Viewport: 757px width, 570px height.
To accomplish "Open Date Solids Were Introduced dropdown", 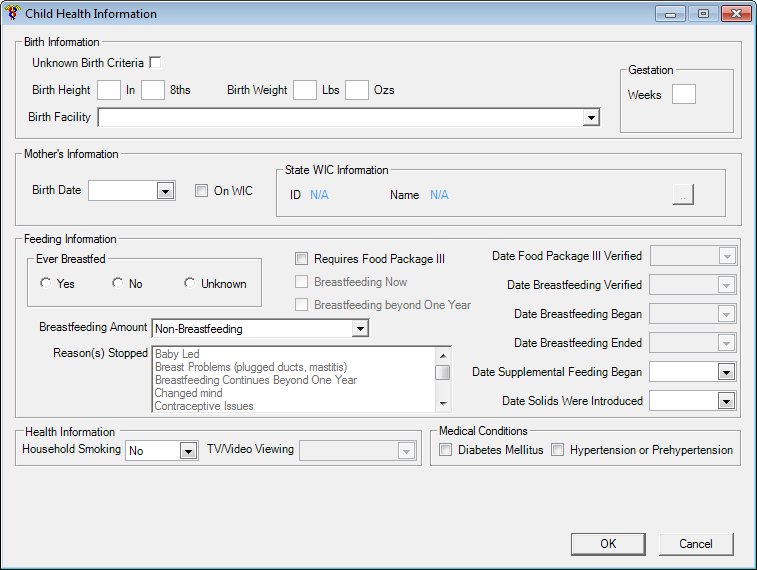I will [x=727, y=401].
